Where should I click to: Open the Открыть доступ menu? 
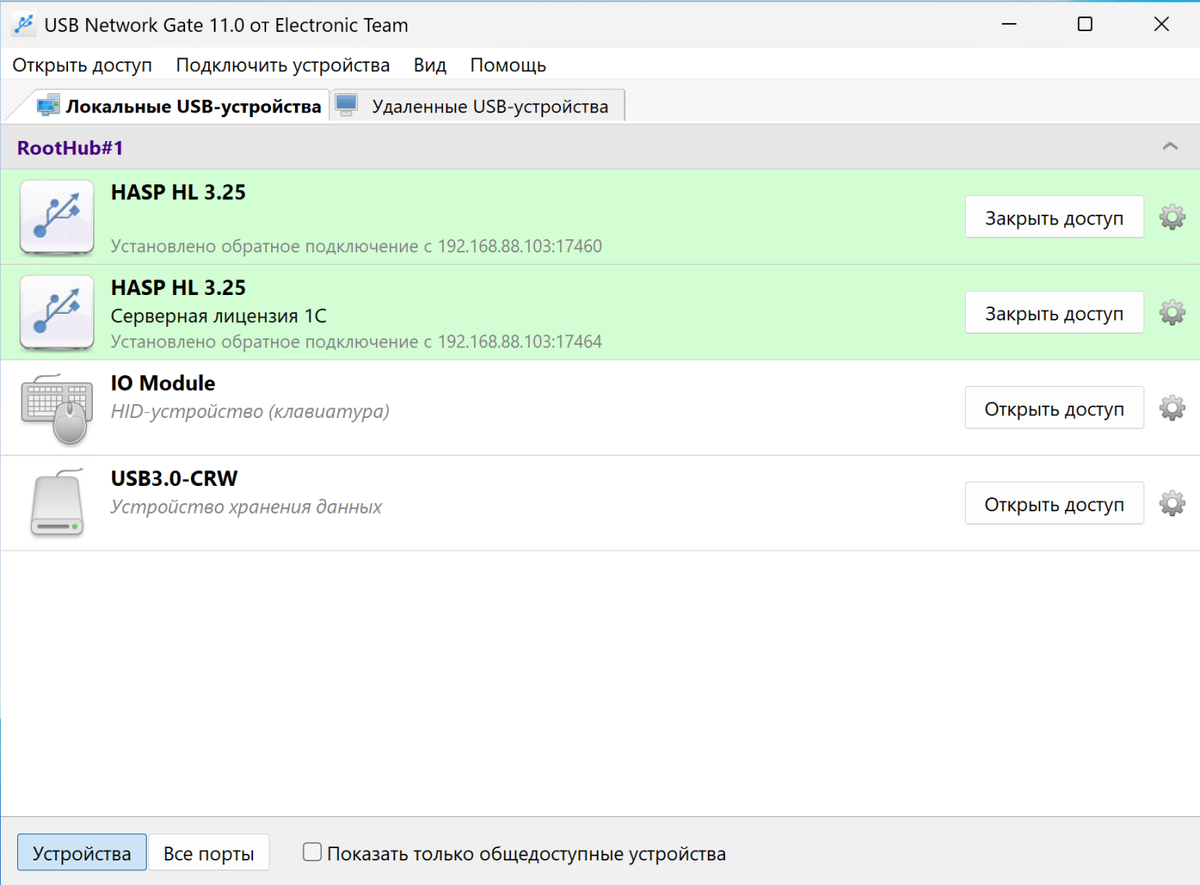(x=82, y=65)
